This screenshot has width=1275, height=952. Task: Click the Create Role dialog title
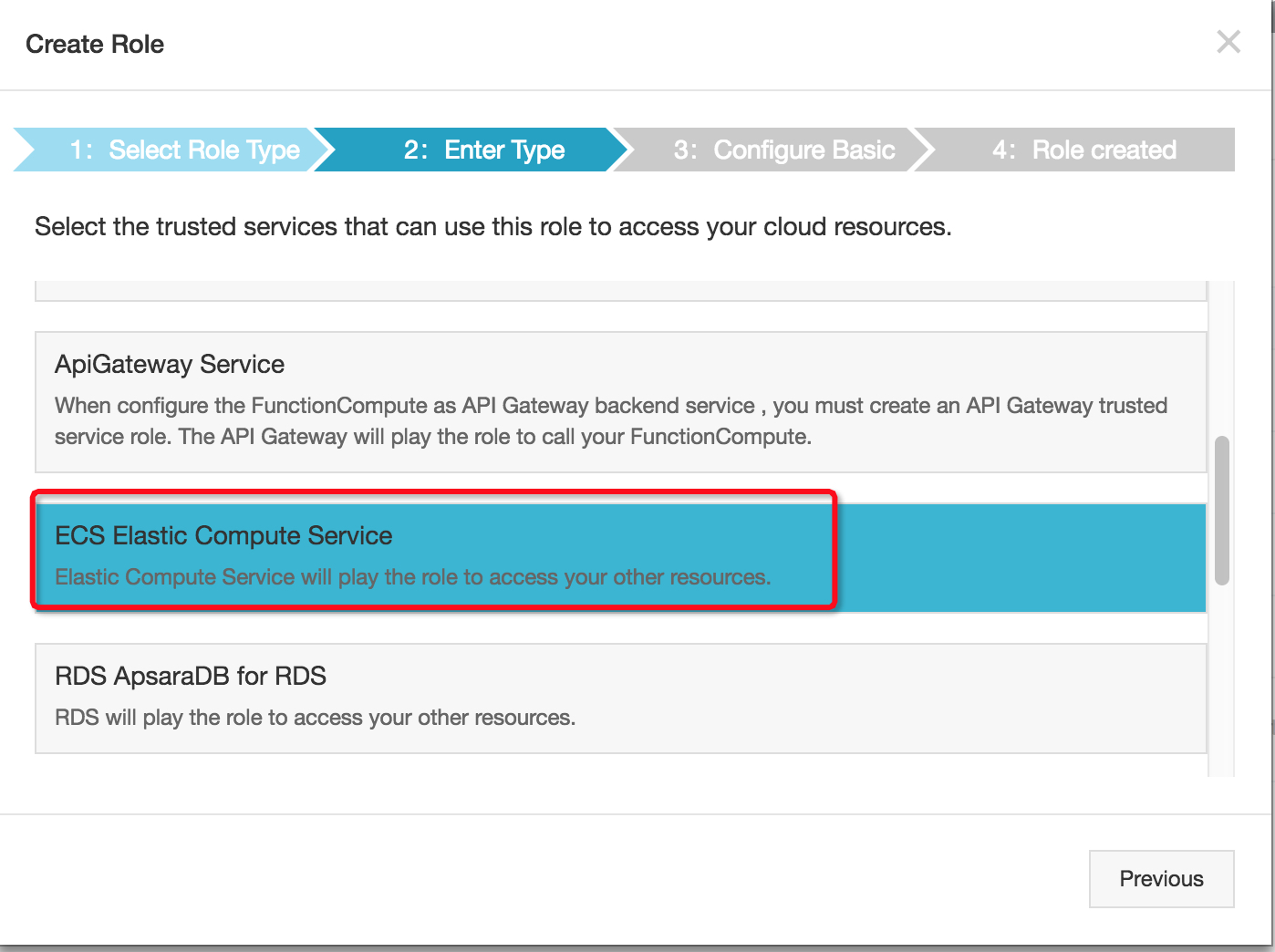[95, 45]
